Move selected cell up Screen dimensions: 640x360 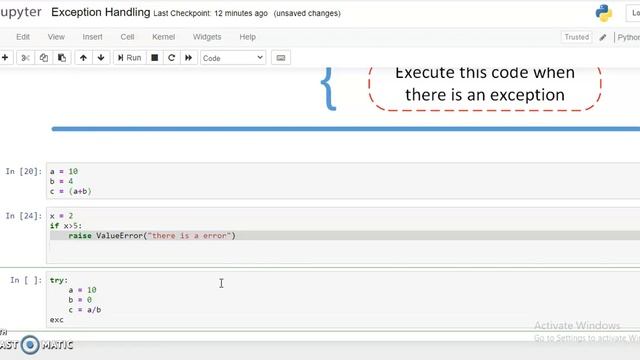pos(83,58)
